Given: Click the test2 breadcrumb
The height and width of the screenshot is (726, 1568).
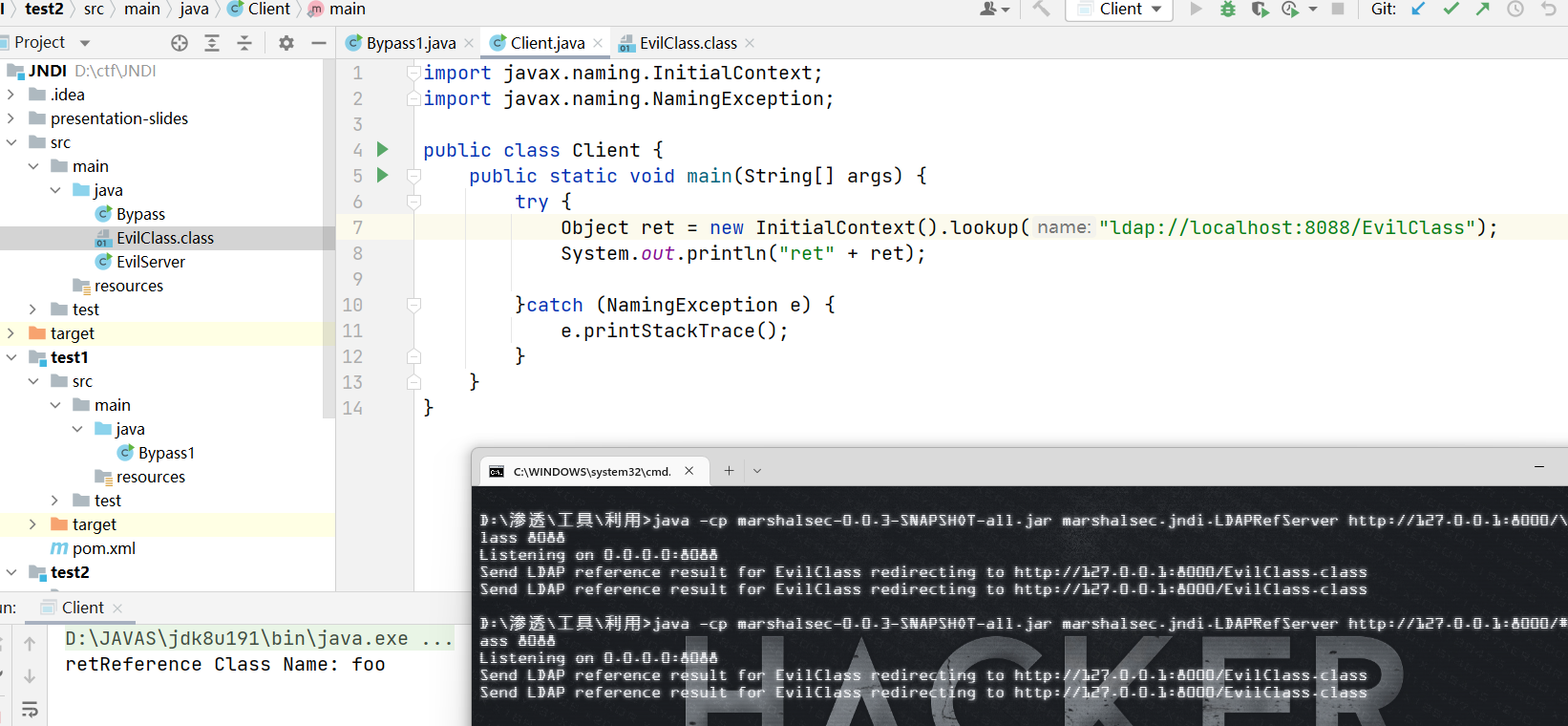Looking at the screenshot, I should coord(44,9).
